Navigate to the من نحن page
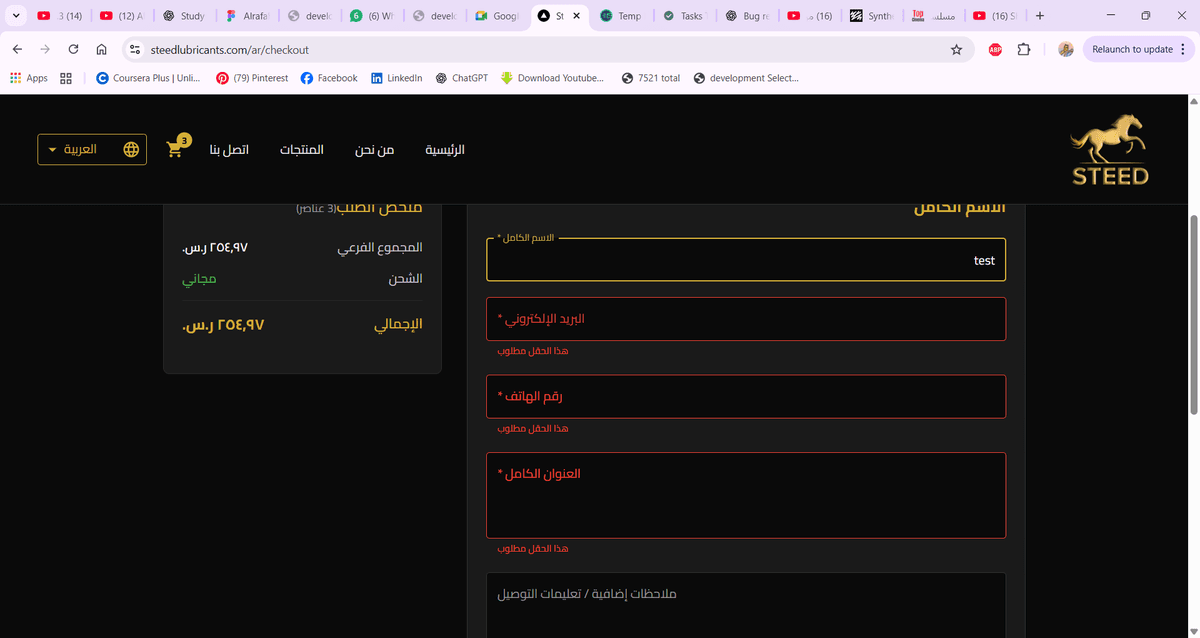Image resolution: width=1200 pixels, height=638 pixels. pyautogui.click(x=374, y=150)
